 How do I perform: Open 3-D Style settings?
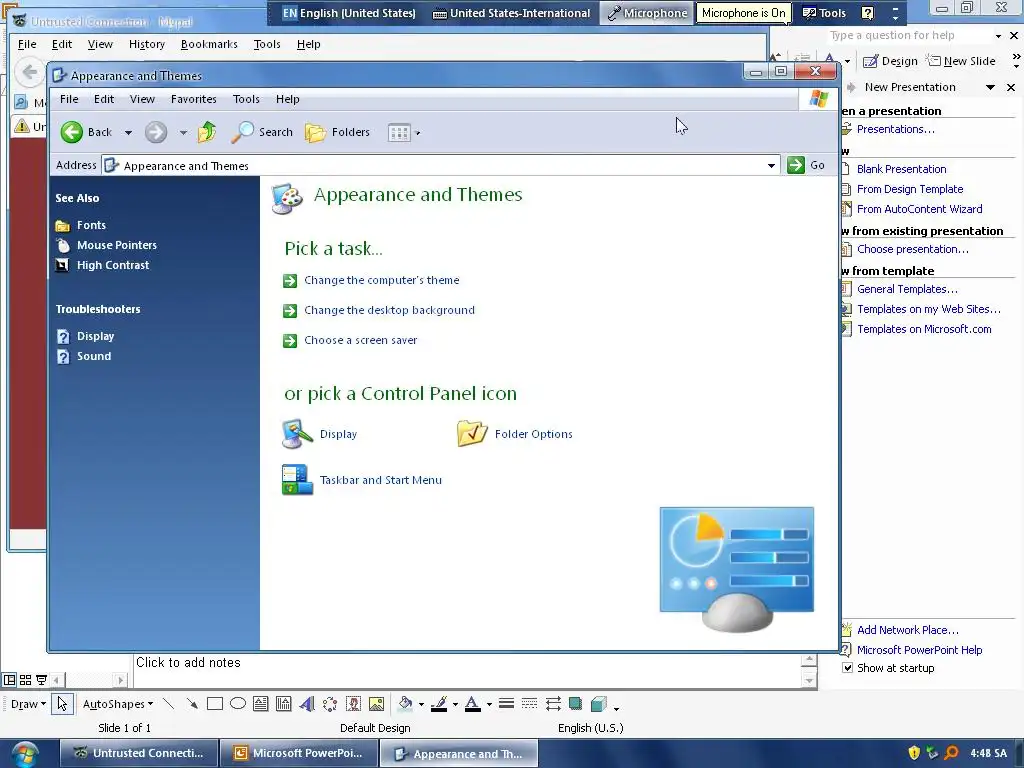[599, 704]
